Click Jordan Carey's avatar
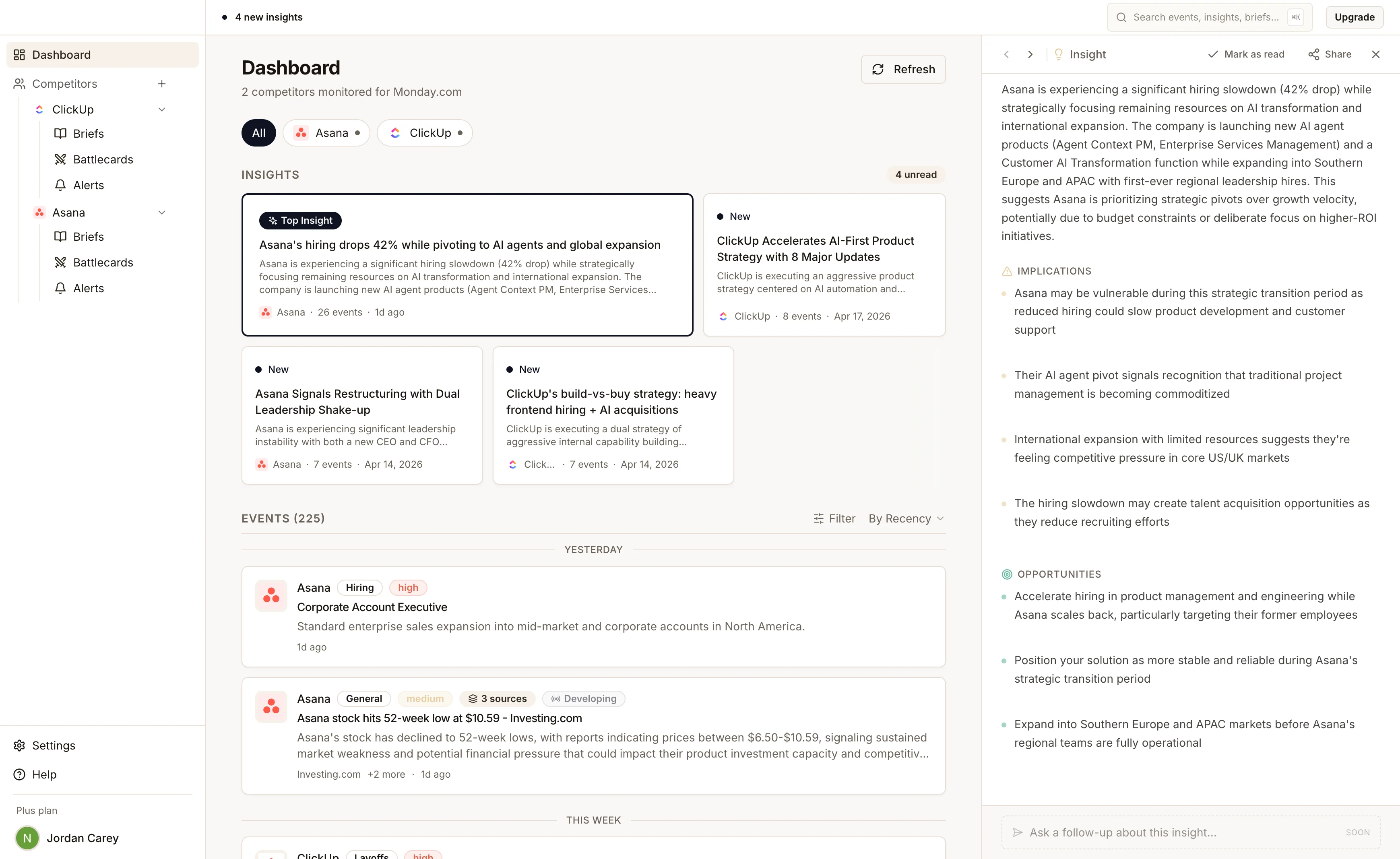Image resolution: width=1400 pixels, height=859 pixels. 27,837
